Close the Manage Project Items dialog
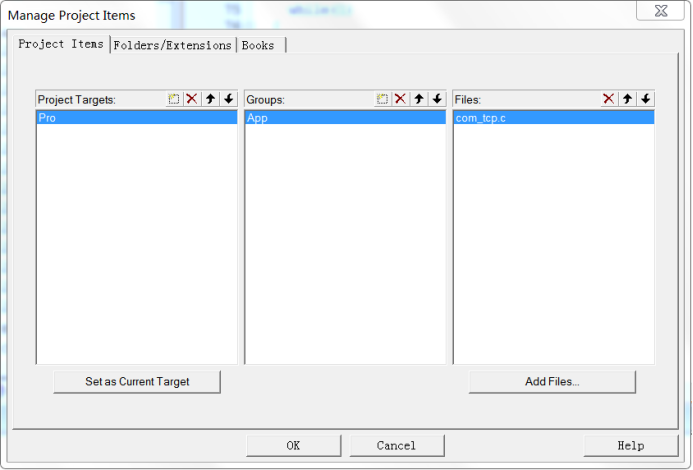Screen dimensions: 693x470 click(x=660, y=11)
